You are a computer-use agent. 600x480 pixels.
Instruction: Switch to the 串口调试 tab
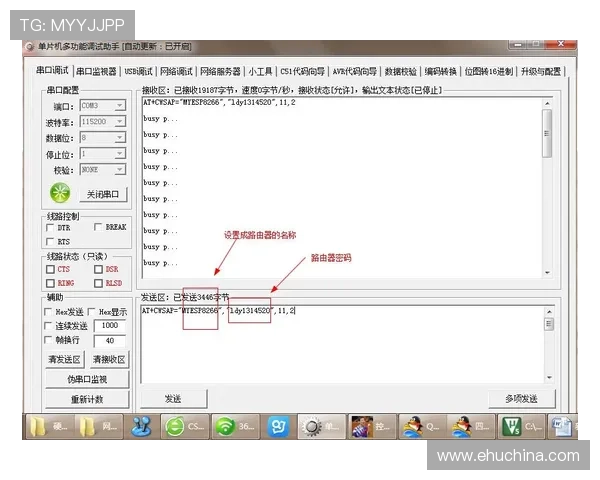tap(52, 70)
